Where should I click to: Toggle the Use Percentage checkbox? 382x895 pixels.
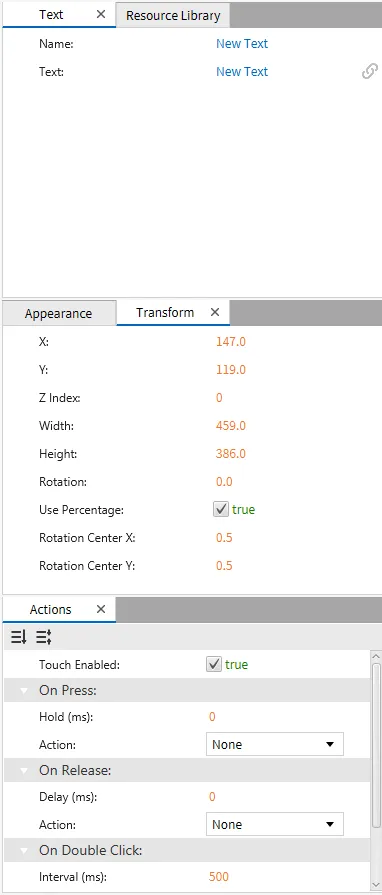point(220,510)
